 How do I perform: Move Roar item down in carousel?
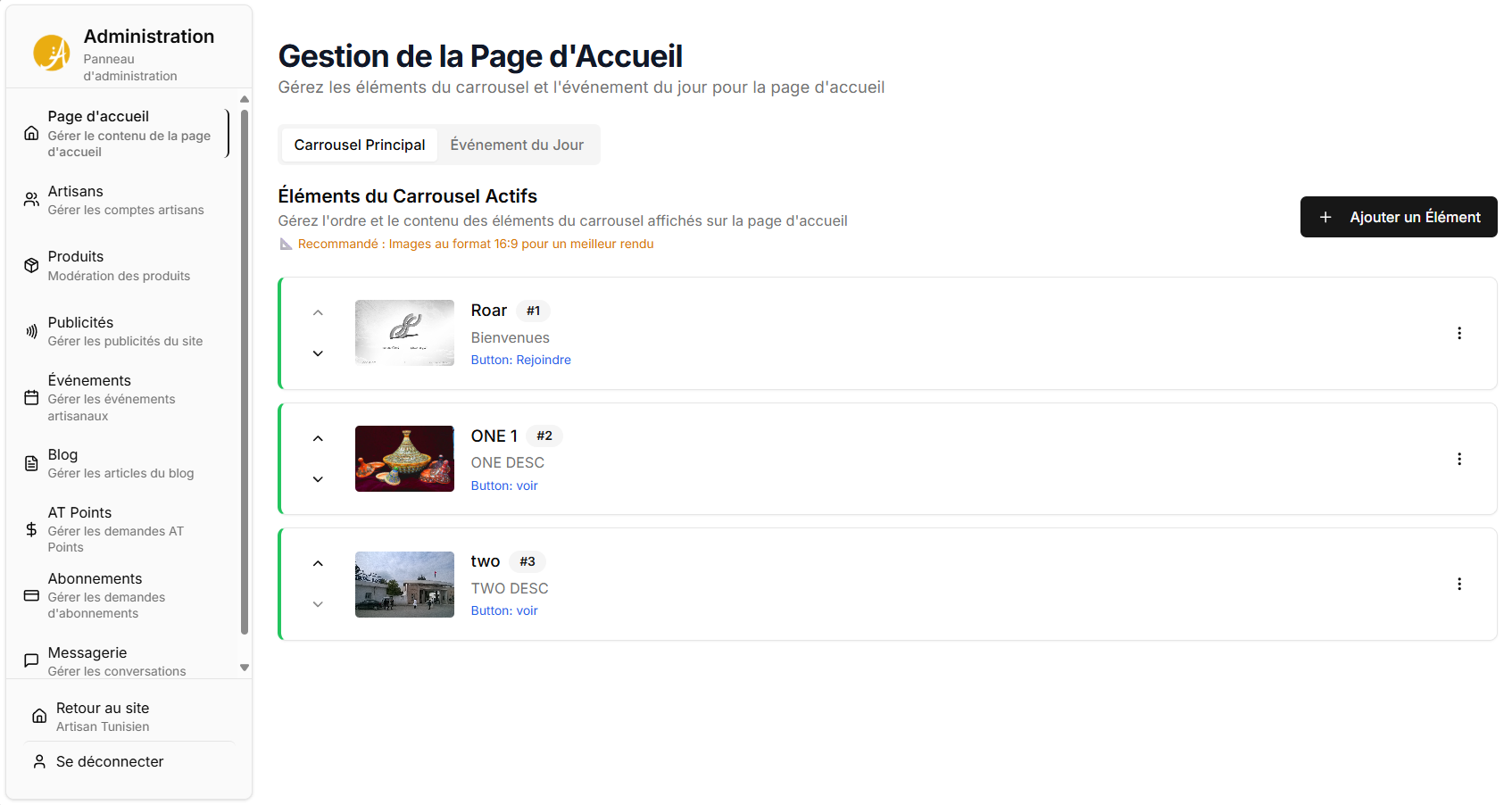coord(318,353)
